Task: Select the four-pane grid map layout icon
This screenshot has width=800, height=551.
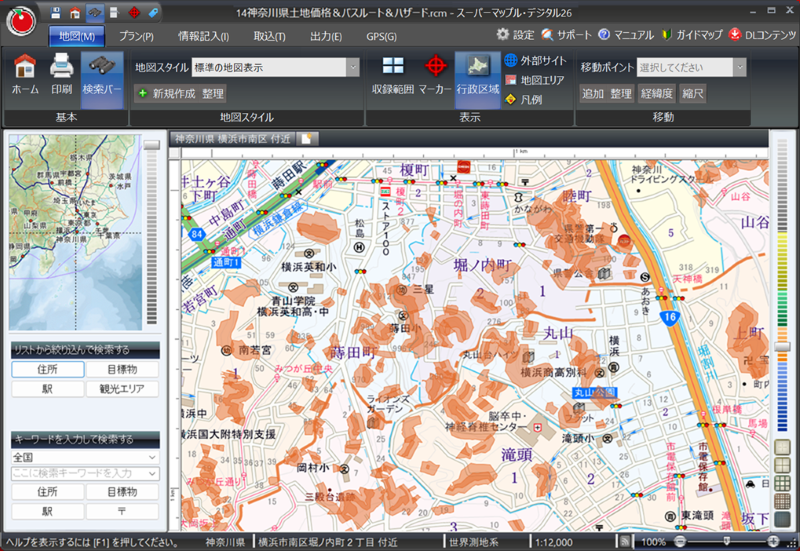Action: coord(783,465)
